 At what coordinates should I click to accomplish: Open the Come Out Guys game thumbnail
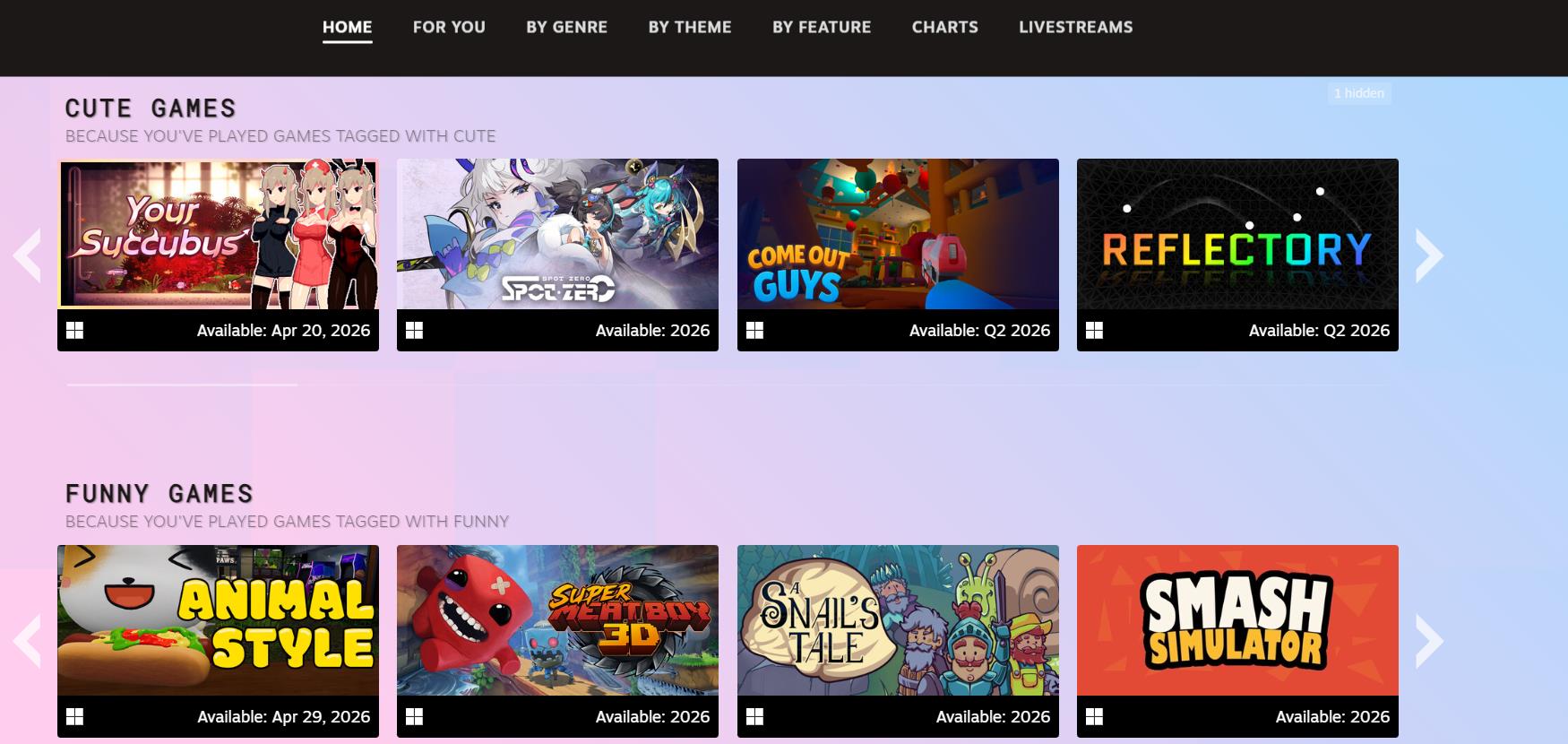tap(898, 235)
